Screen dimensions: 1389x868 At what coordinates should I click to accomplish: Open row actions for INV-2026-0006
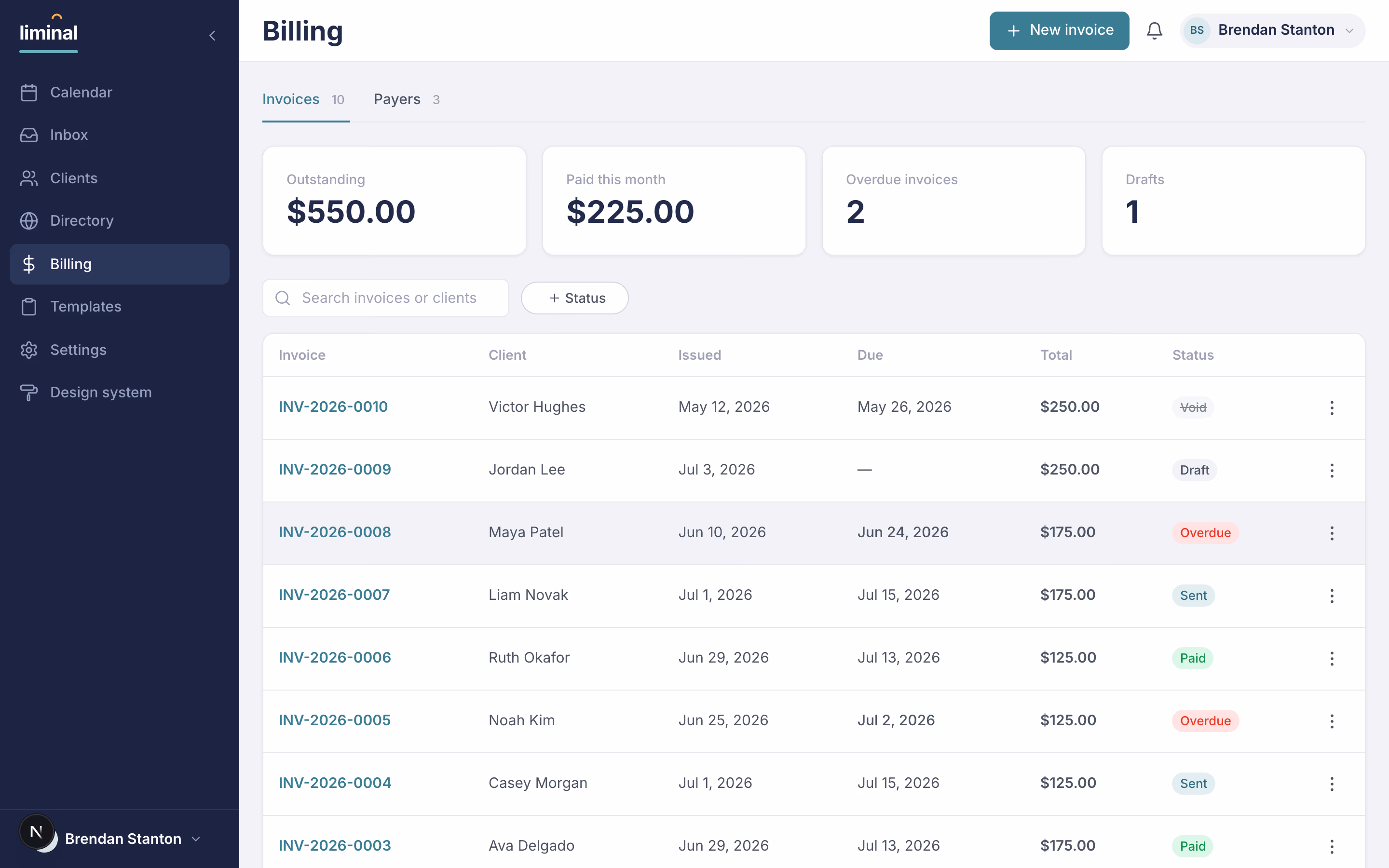pos(1332,658)
